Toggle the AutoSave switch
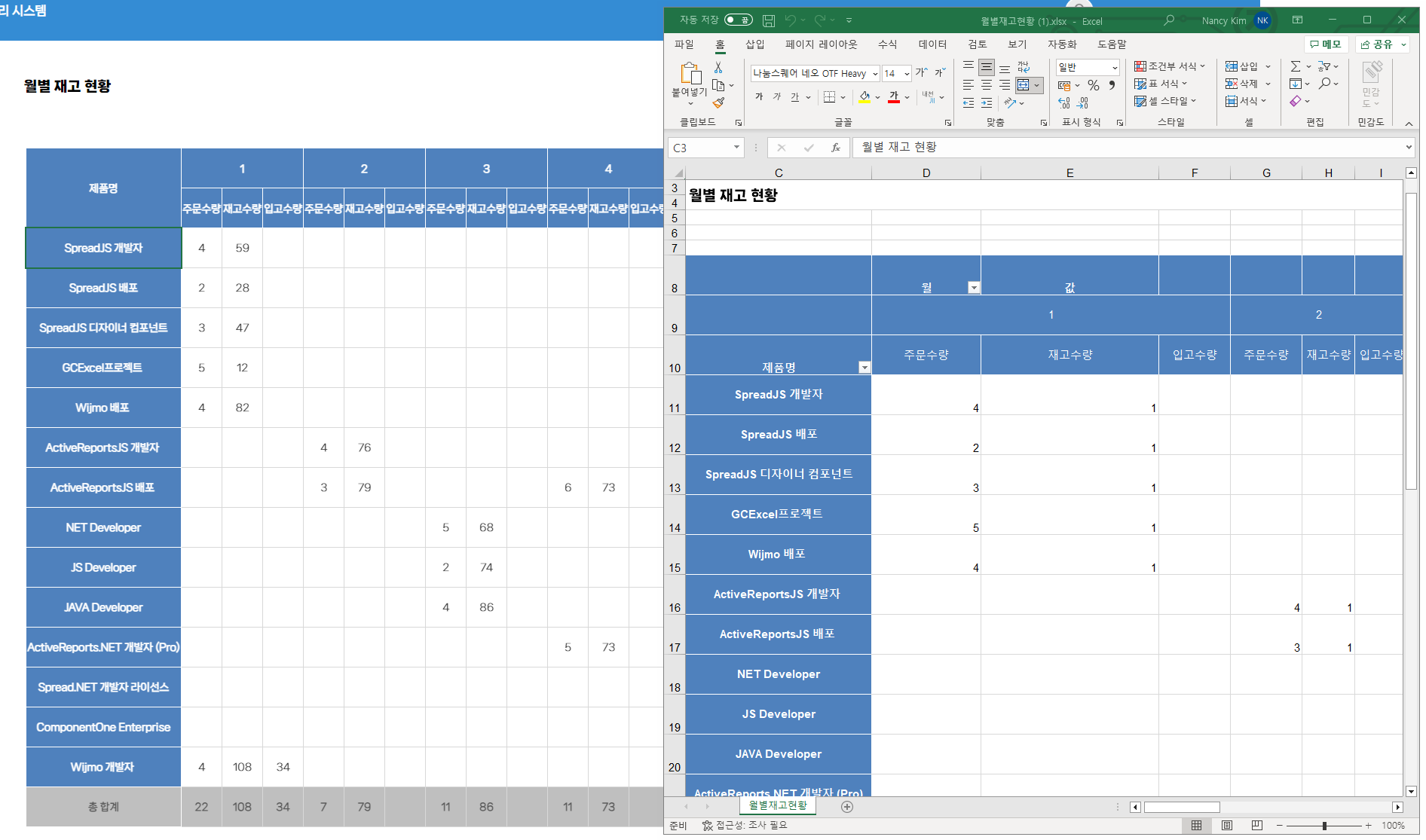Image resolution: width=1426 pixels, height=840 pixels. (738, 20)
